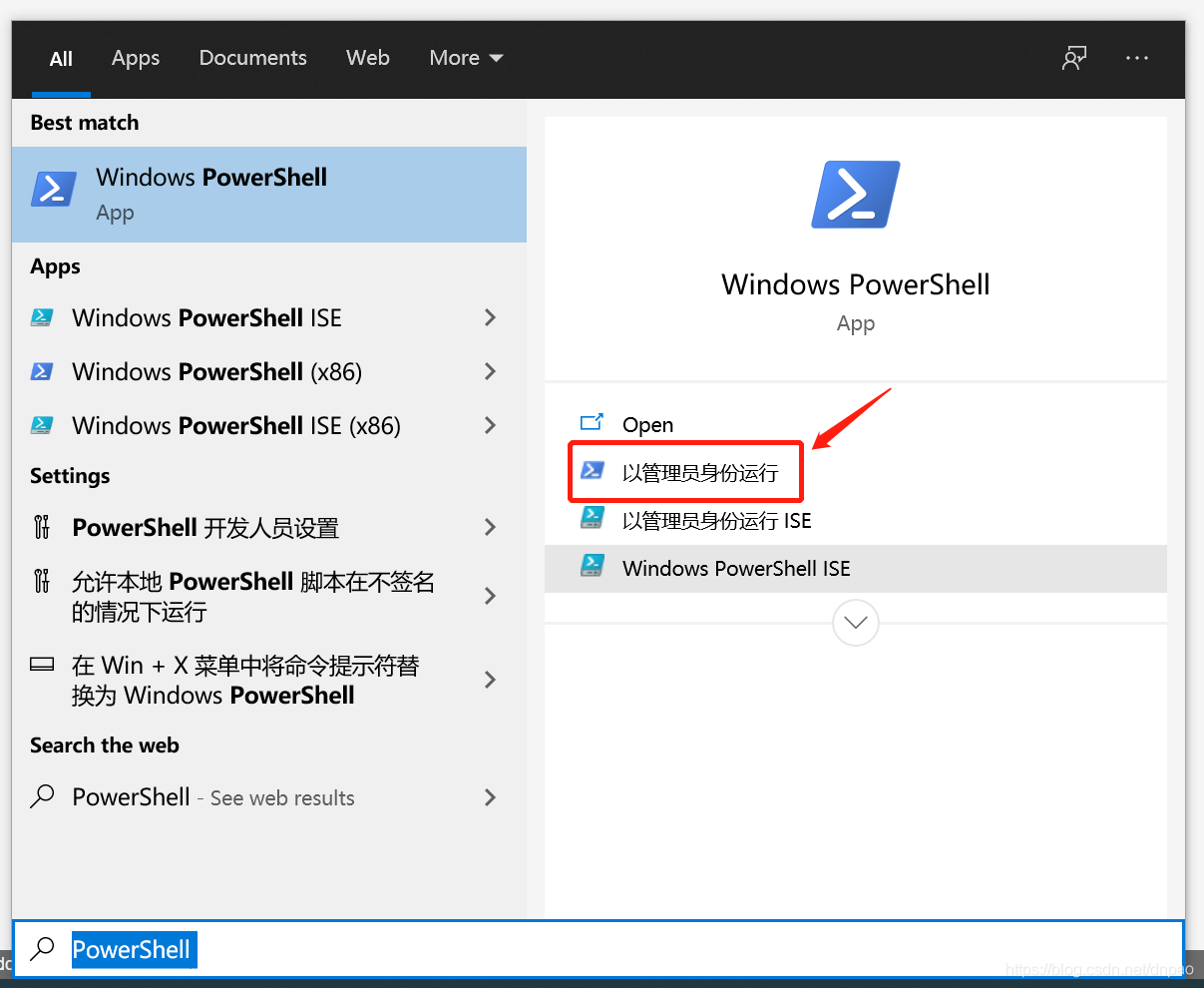The height and width of the screenshot is (988, 1204).
Task: Click the 允许本地 PowerShell 脚本 settings icon
Action: (42, 581)
